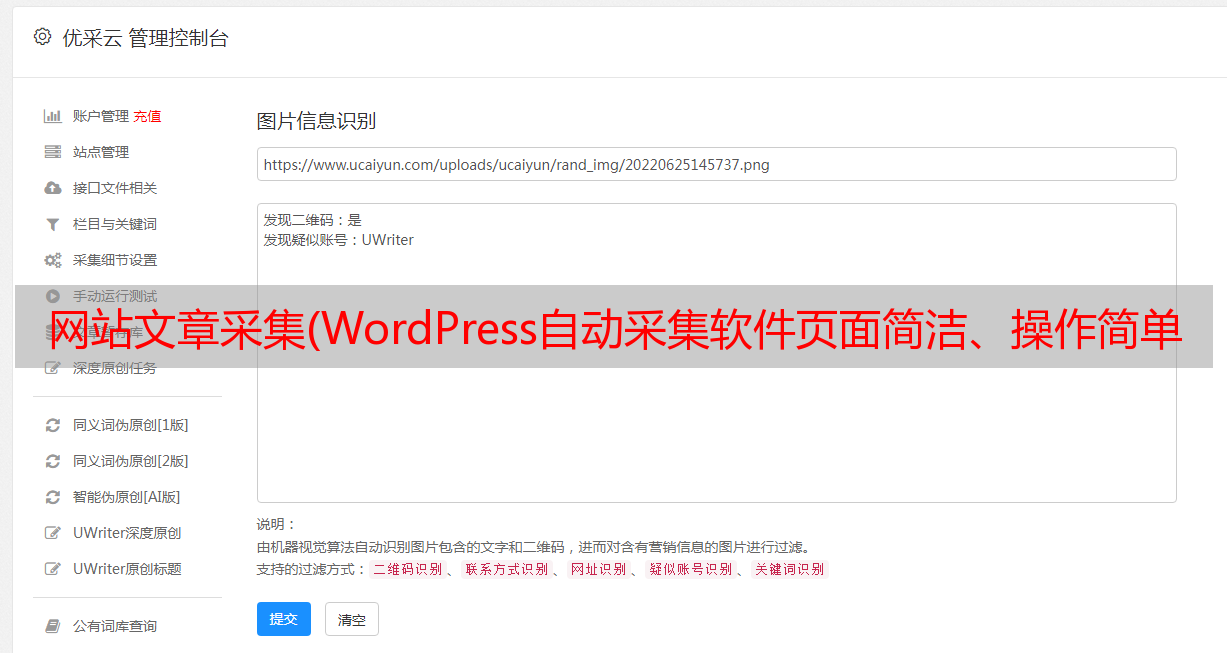Click the 说明： label below the results

pos(277,524)
